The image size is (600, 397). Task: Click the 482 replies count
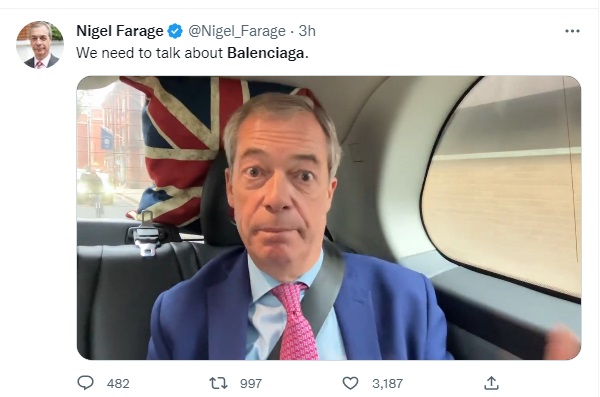coord(118,383)
